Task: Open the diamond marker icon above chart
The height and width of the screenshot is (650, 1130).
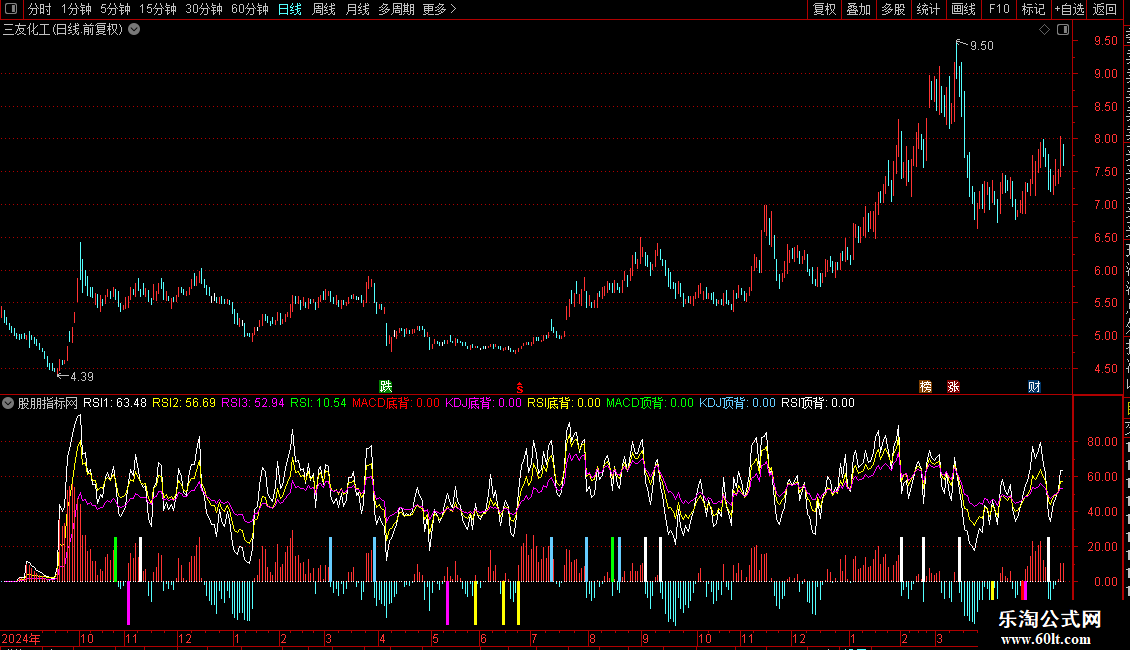Action: (1044, 30)
